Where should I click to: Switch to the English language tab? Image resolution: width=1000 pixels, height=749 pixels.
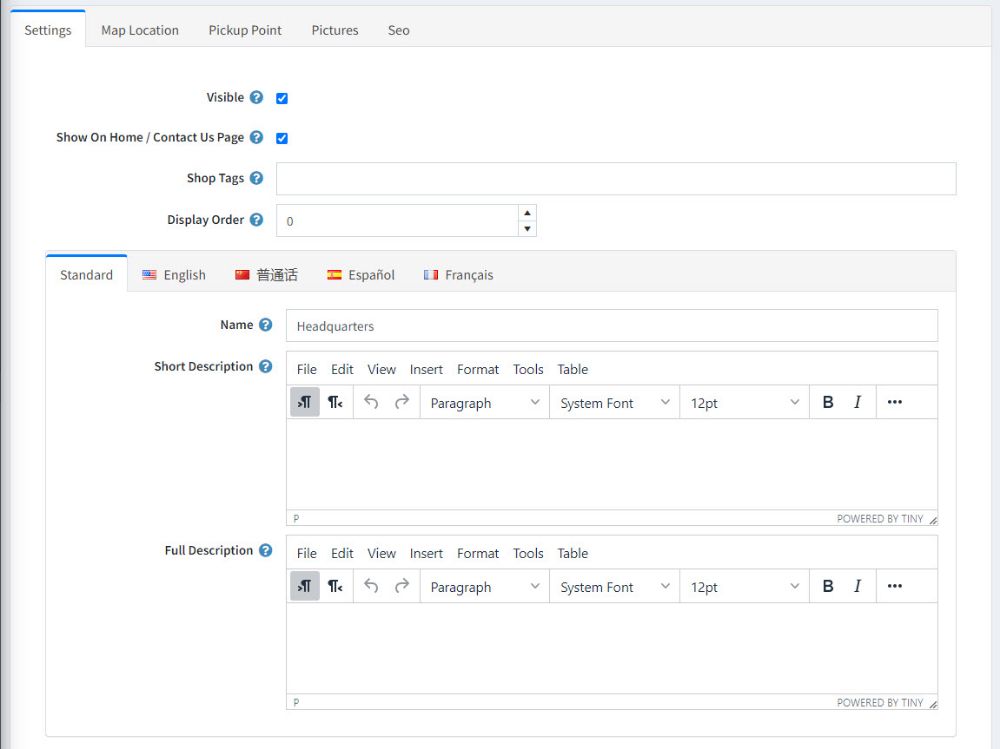173,275
